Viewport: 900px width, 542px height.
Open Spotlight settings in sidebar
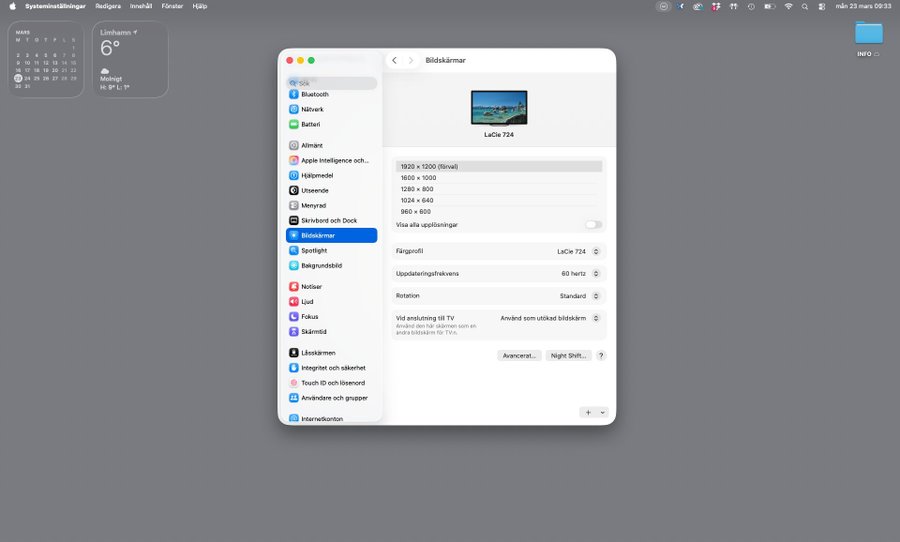313,250
